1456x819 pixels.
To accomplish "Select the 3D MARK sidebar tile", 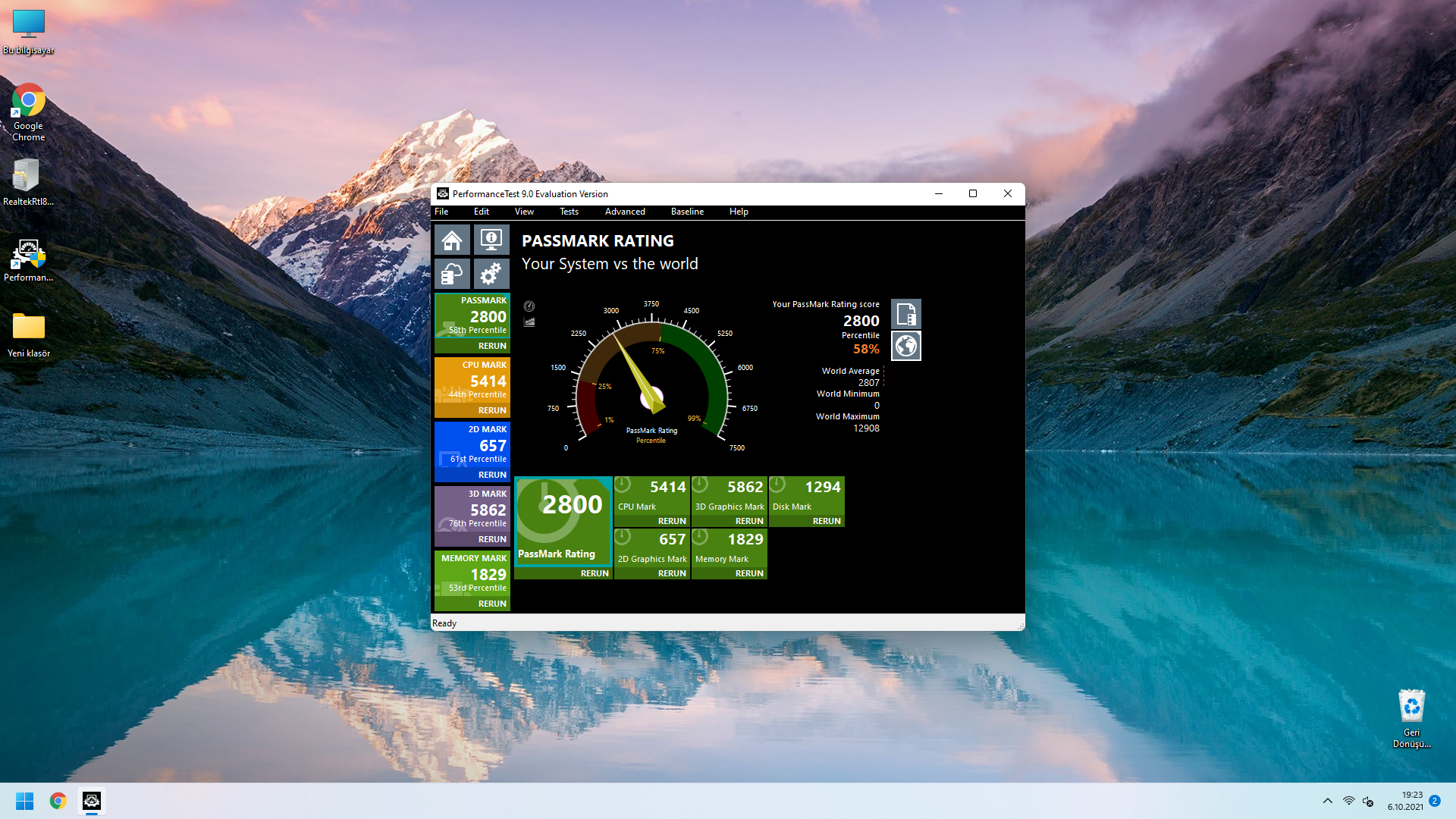I will (472, 508).
